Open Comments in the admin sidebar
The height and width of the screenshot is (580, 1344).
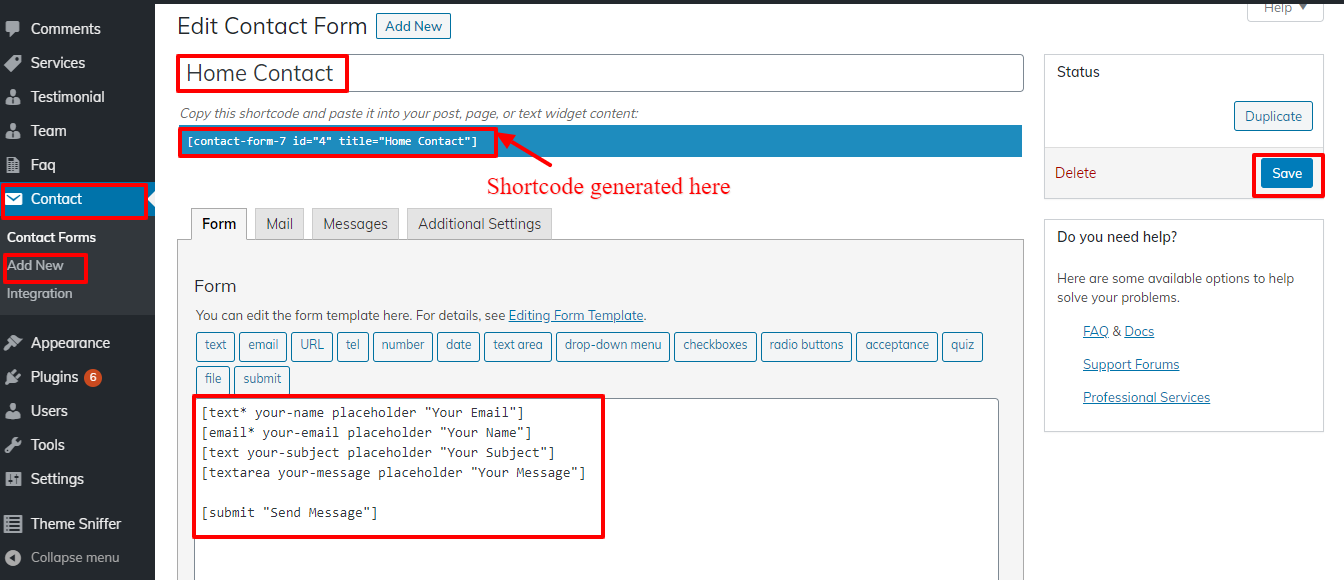click(66, 28)
